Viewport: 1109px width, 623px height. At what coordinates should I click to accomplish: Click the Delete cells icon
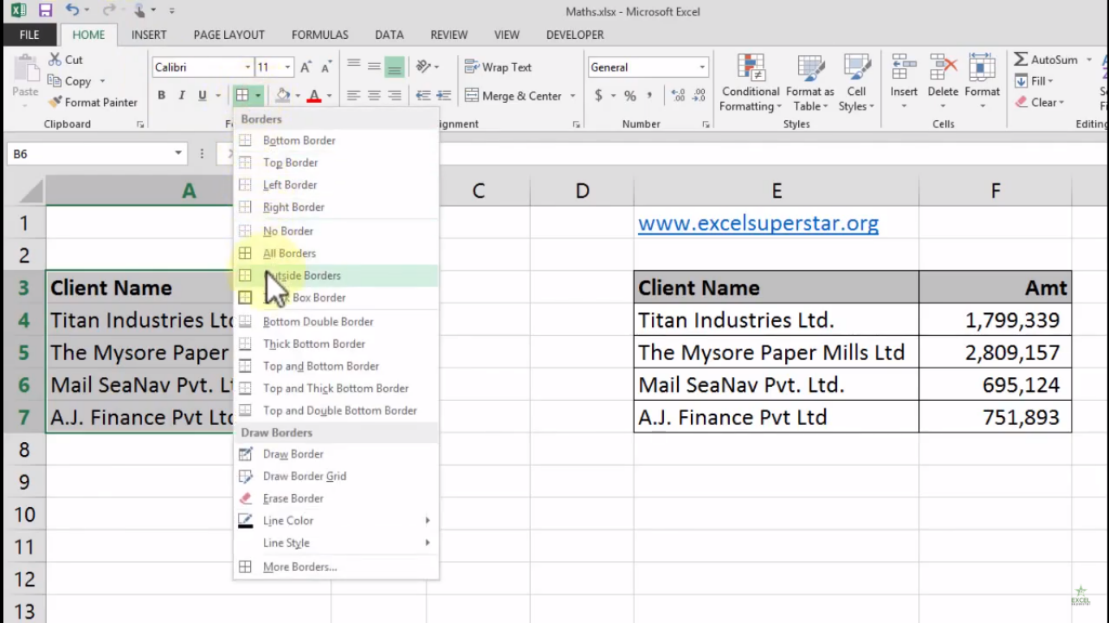tap(943, 69)
